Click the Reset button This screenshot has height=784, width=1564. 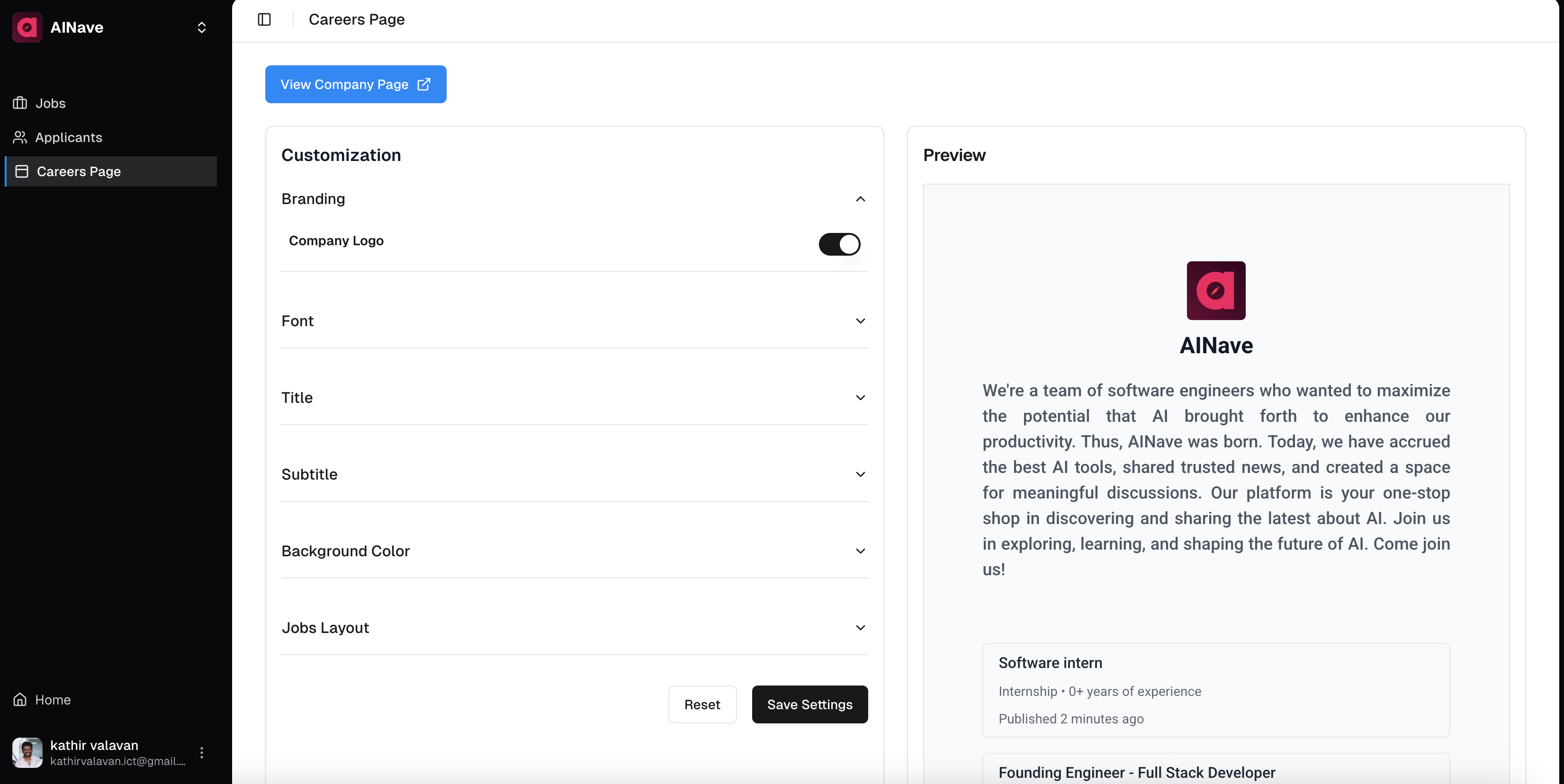coord(702,704)
